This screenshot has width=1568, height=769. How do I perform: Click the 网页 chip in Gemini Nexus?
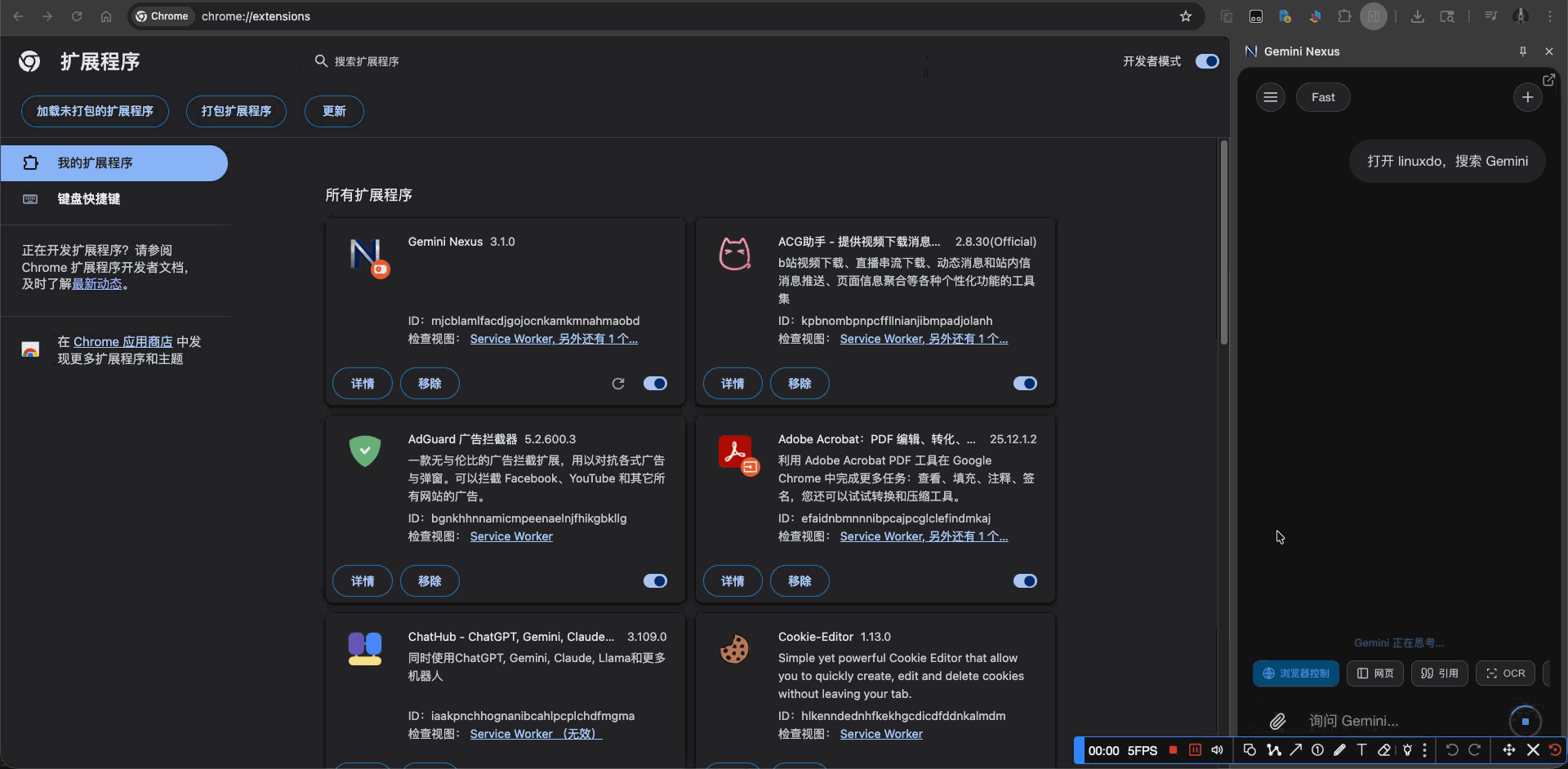point(1375,673)
